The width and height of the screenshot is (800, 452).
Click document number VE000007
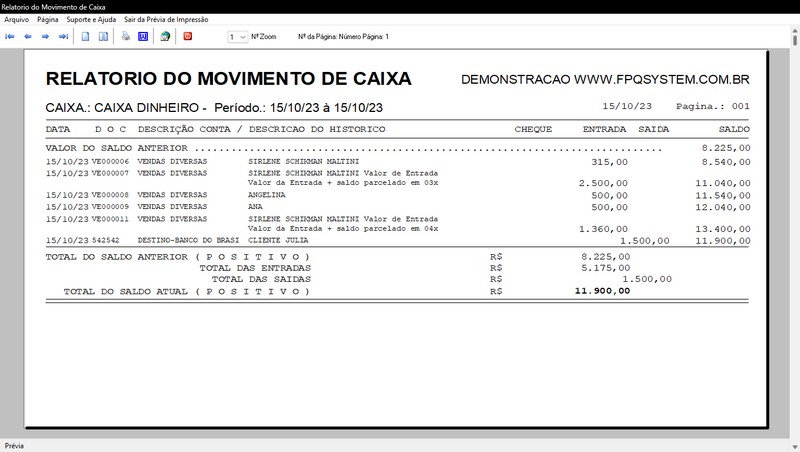coord(110,173)
